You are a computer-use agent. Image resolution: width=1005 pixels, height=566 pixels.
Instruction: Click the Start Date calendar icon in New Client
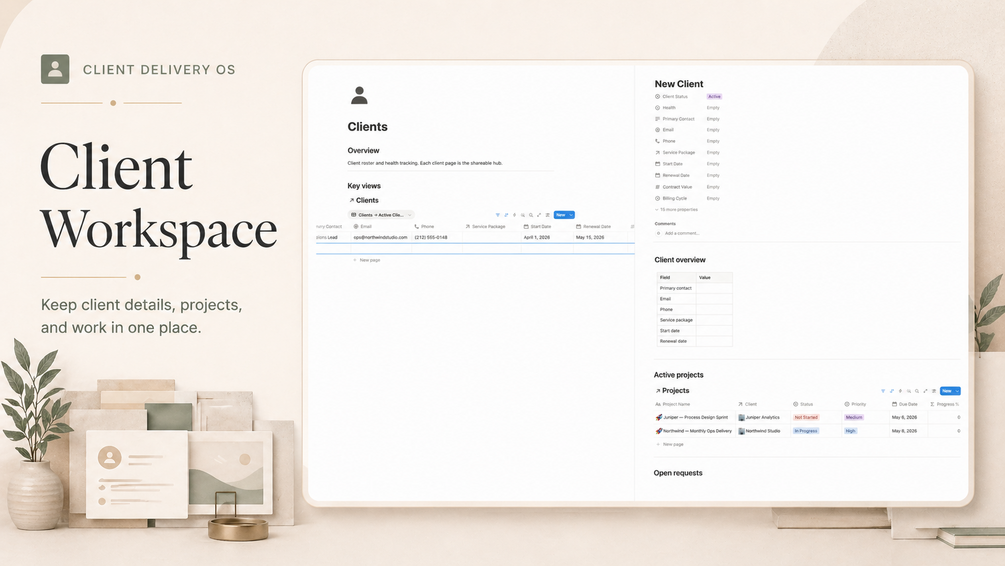point(657,163)
